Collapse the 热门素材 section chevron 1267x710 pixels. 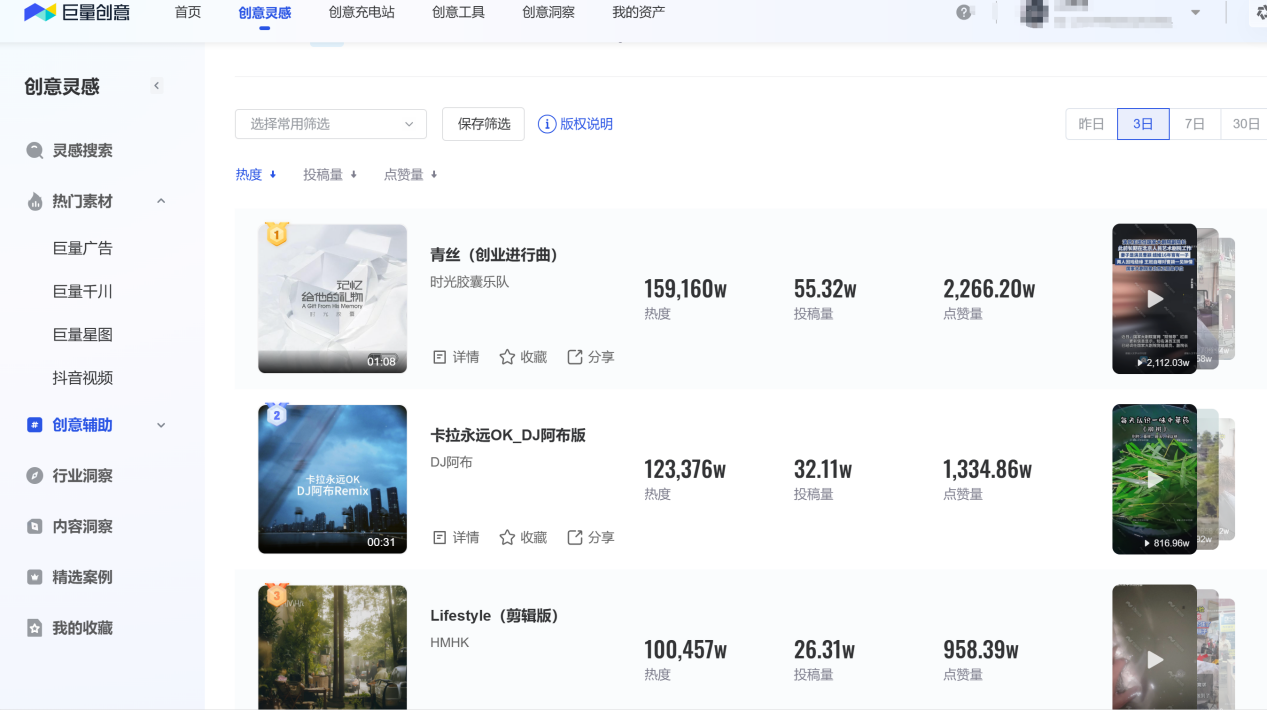pos(161,201)
